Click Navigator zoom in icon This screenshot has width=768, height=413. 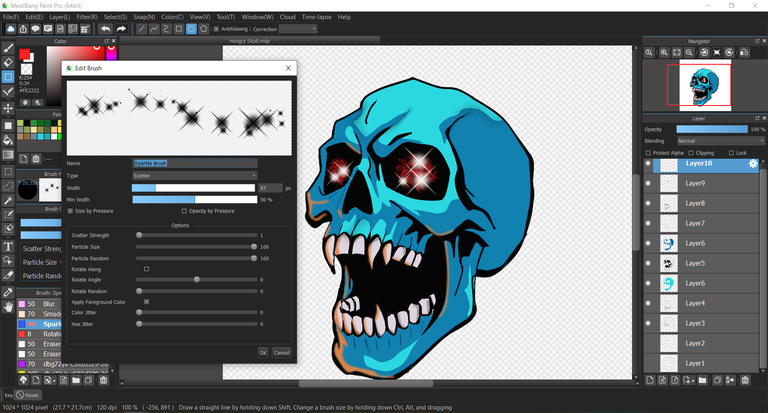coord(664,52)
